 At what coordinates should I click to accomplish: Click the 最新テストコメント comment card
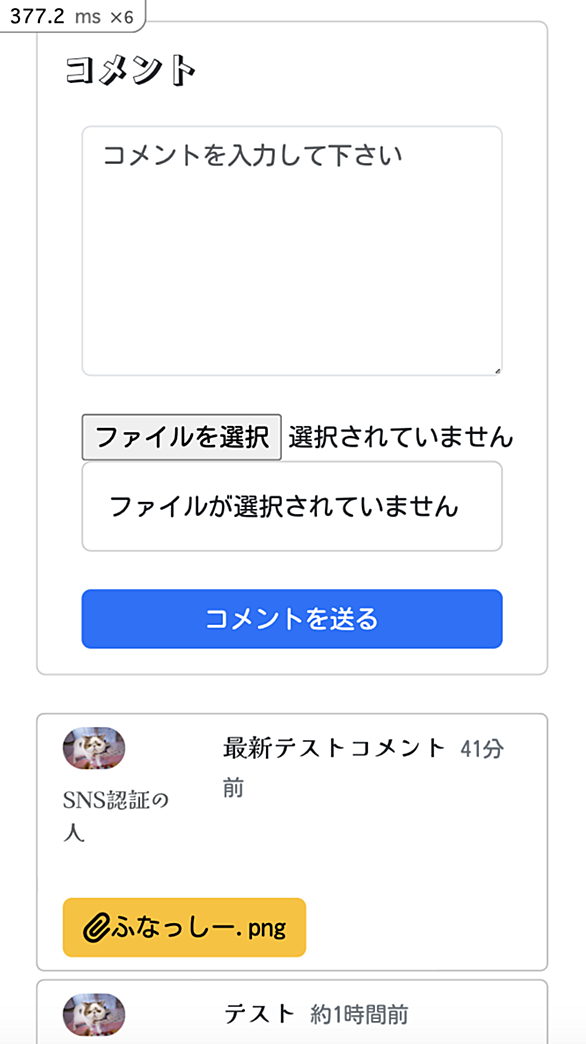click(x=292, y=842)
